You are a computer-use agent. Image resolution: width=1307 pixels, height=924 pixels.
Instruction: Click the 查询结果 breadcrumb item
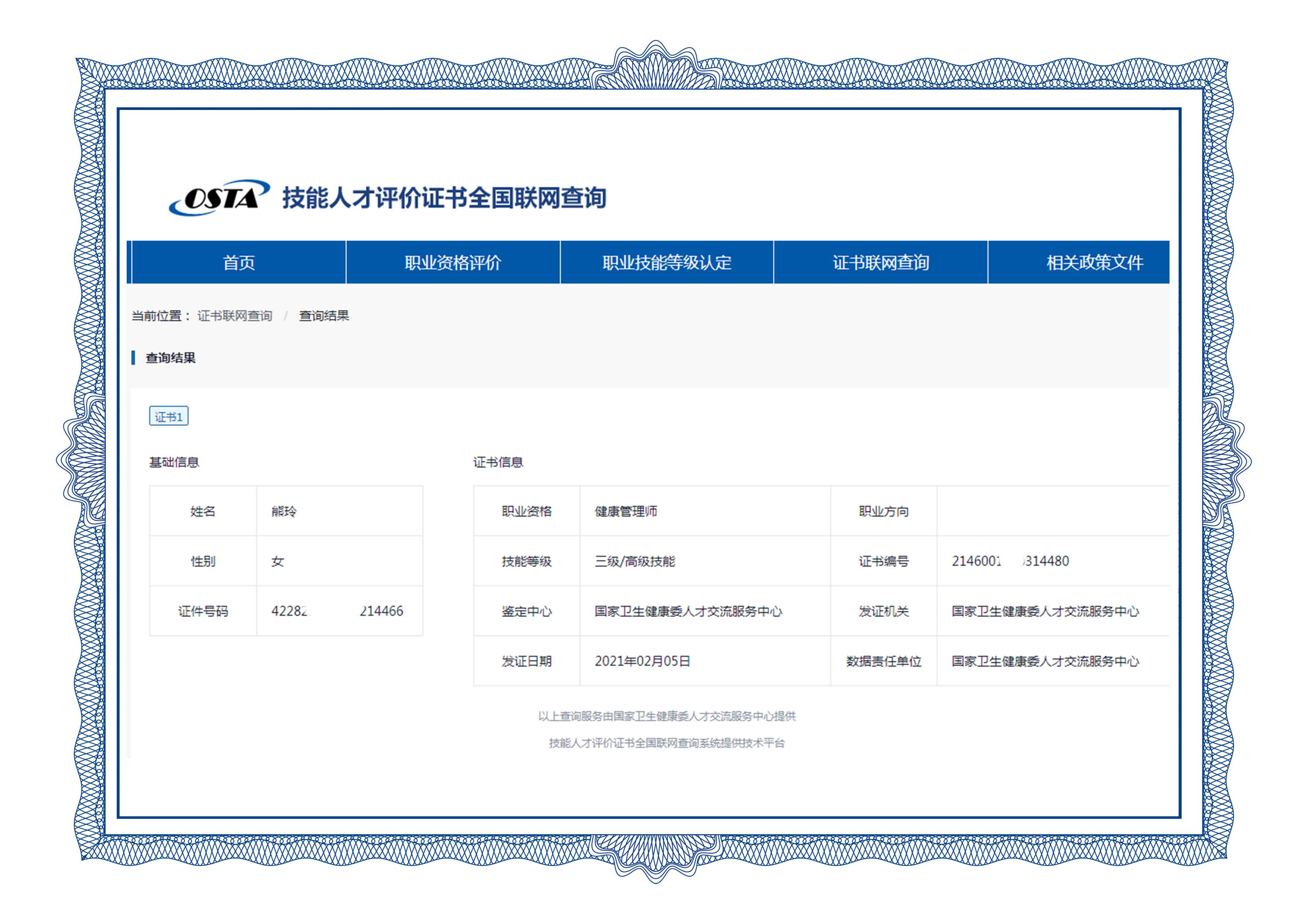point(324,316)
